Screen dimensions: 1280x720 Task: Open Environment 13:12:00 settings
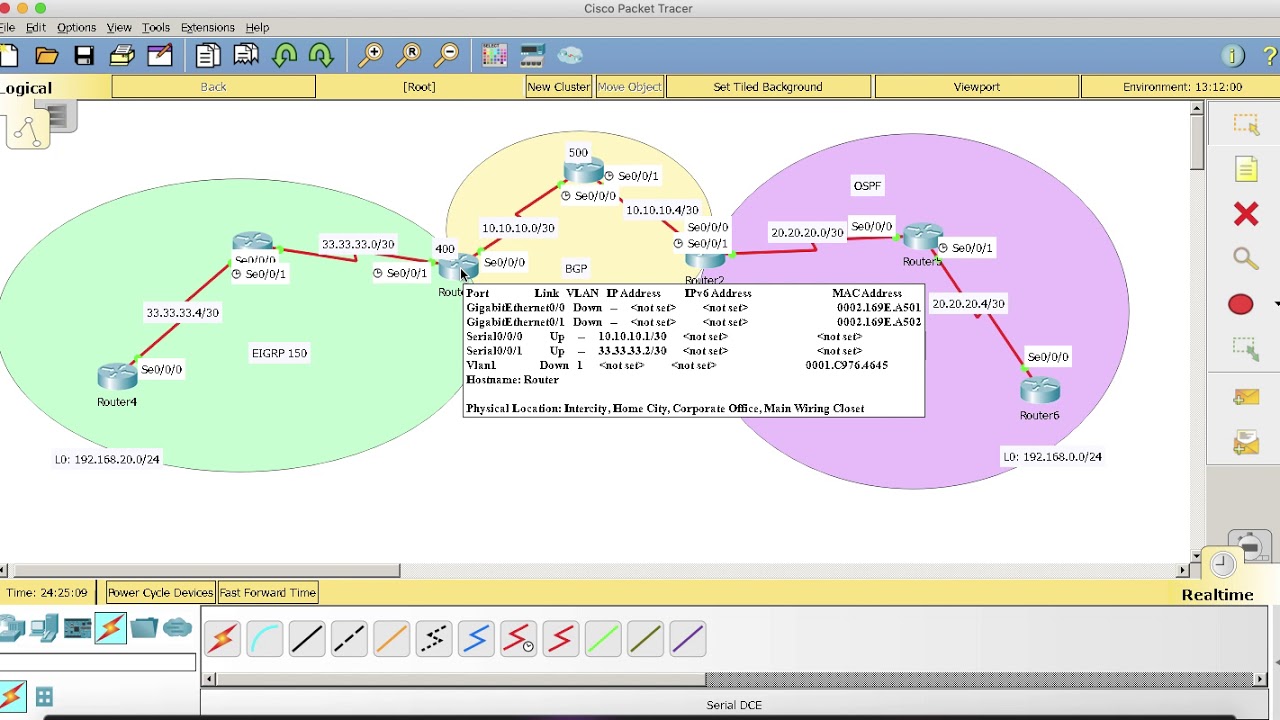coord(1182,87)
